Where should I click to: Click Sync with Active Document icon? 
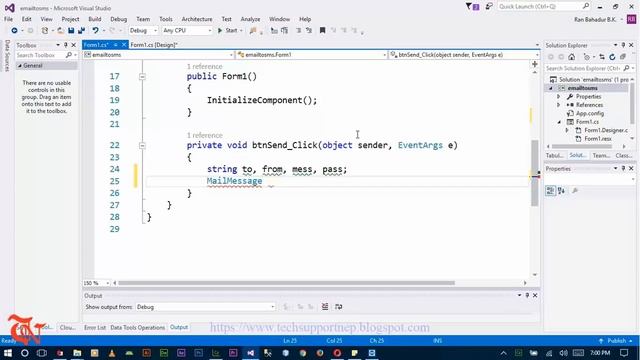point(602,57)
